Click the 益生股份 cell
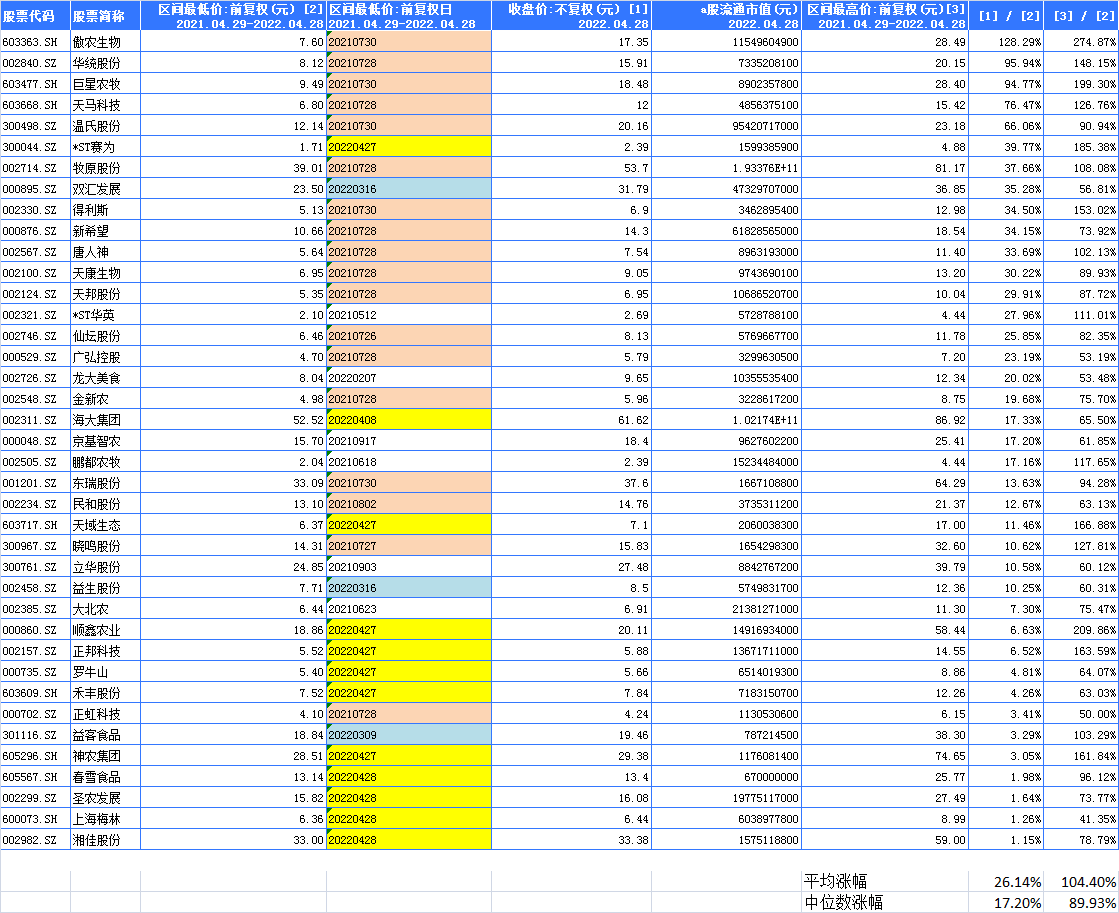Screen dimensions: 1119x913 pyautogui.click(x=106, y=587)
